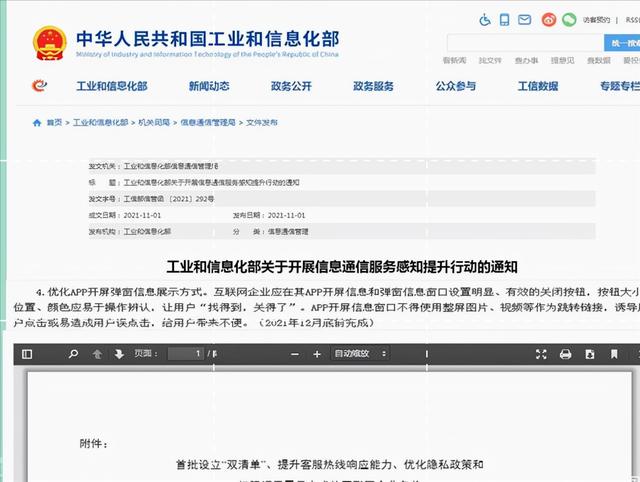640x482 pixels.
Task: Click the 看新闻 quick link under search
Action: [x=454, y=60]
